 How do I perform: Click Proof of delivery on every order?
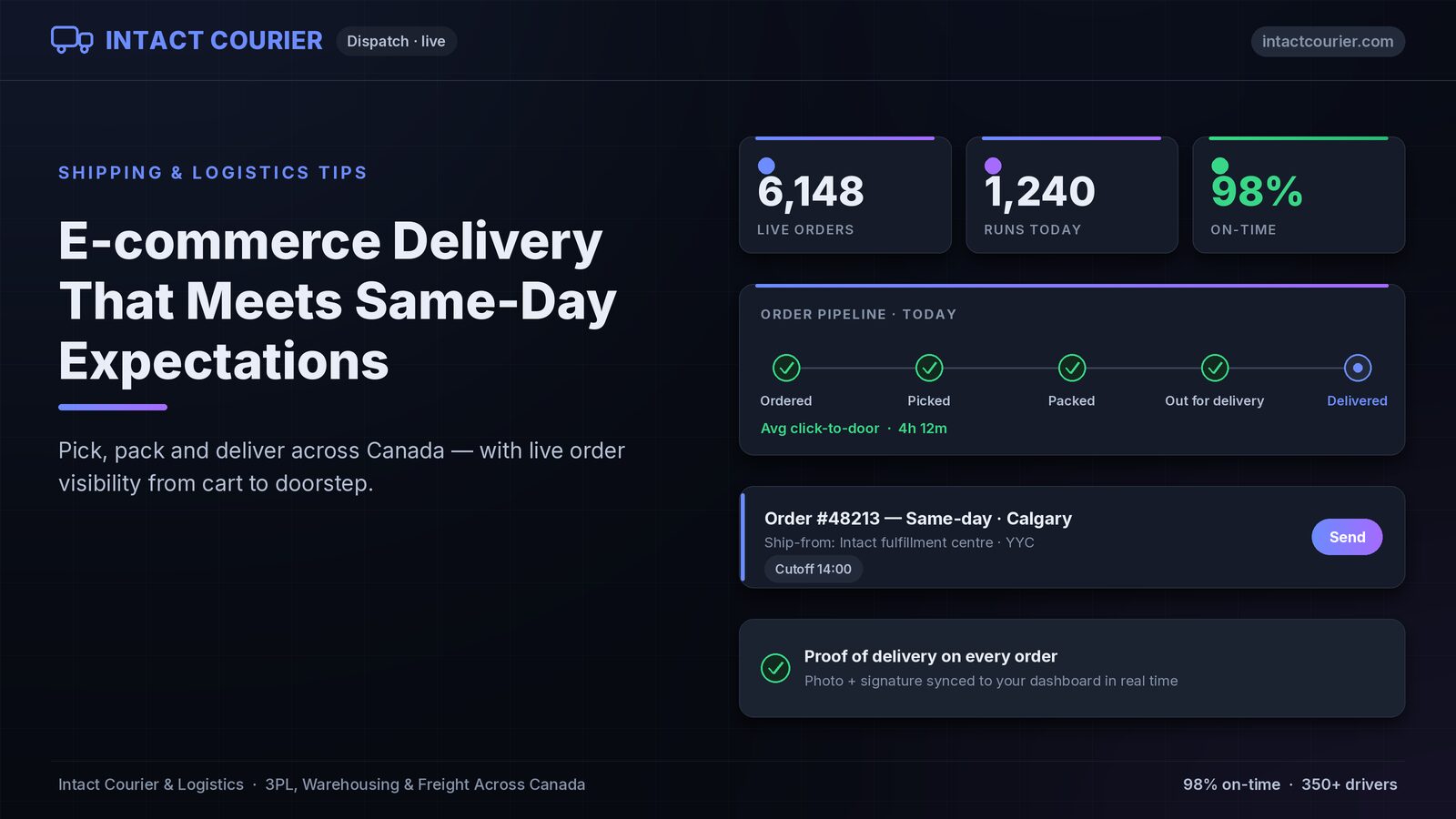[x=931, y=656]
